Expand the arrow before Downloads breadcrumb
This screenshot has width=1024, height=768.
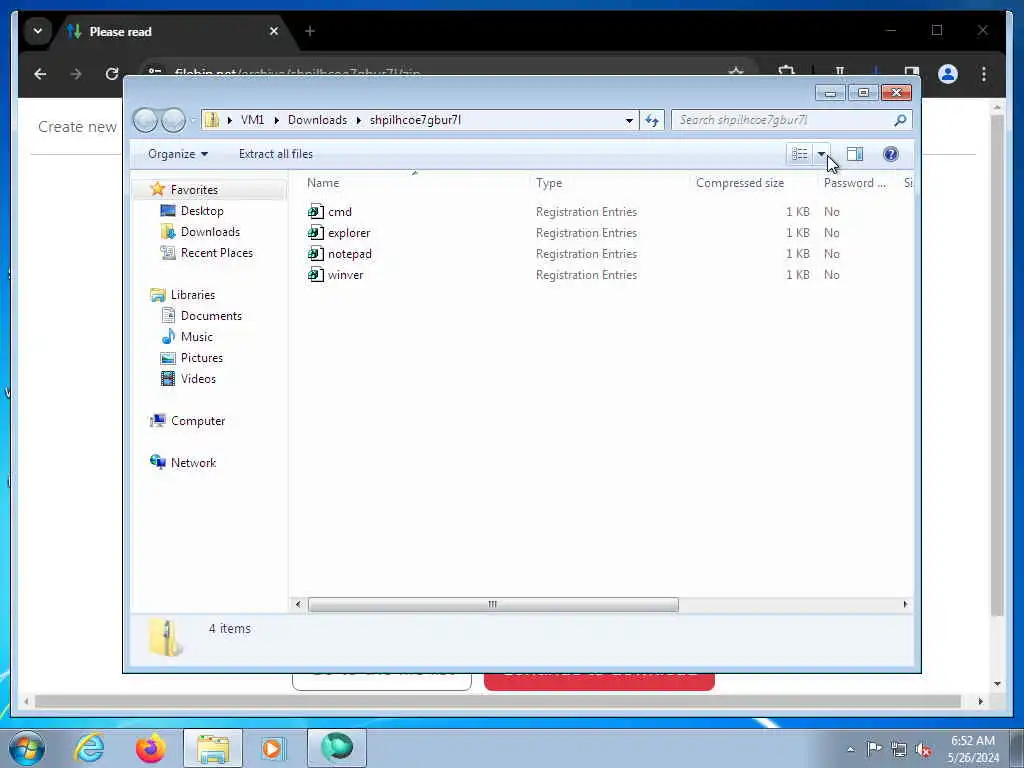(x=276, y=120)
